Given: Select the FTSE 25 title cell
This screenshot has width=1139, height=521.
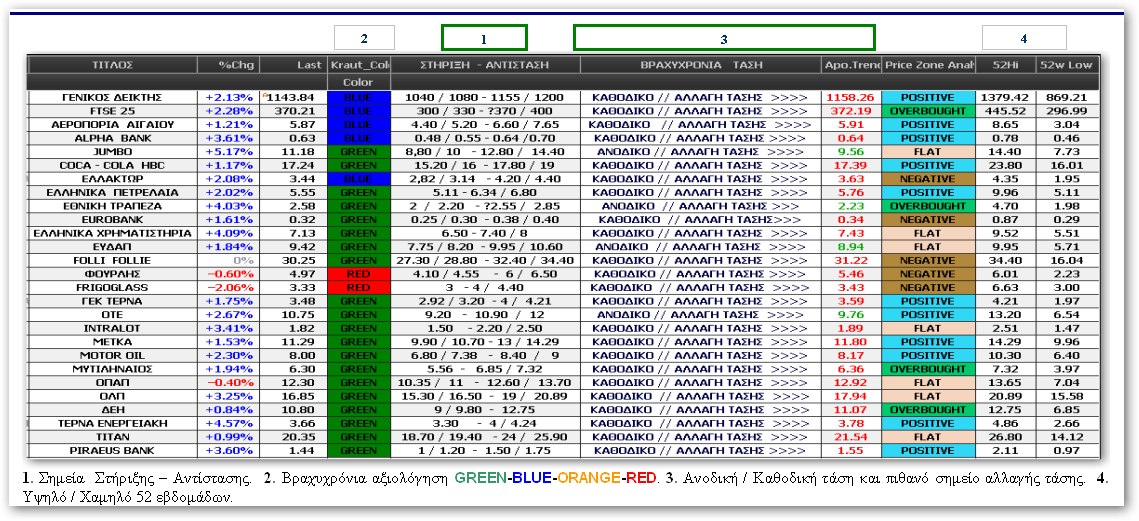Looking at the screenshot, I should (113, 111).
